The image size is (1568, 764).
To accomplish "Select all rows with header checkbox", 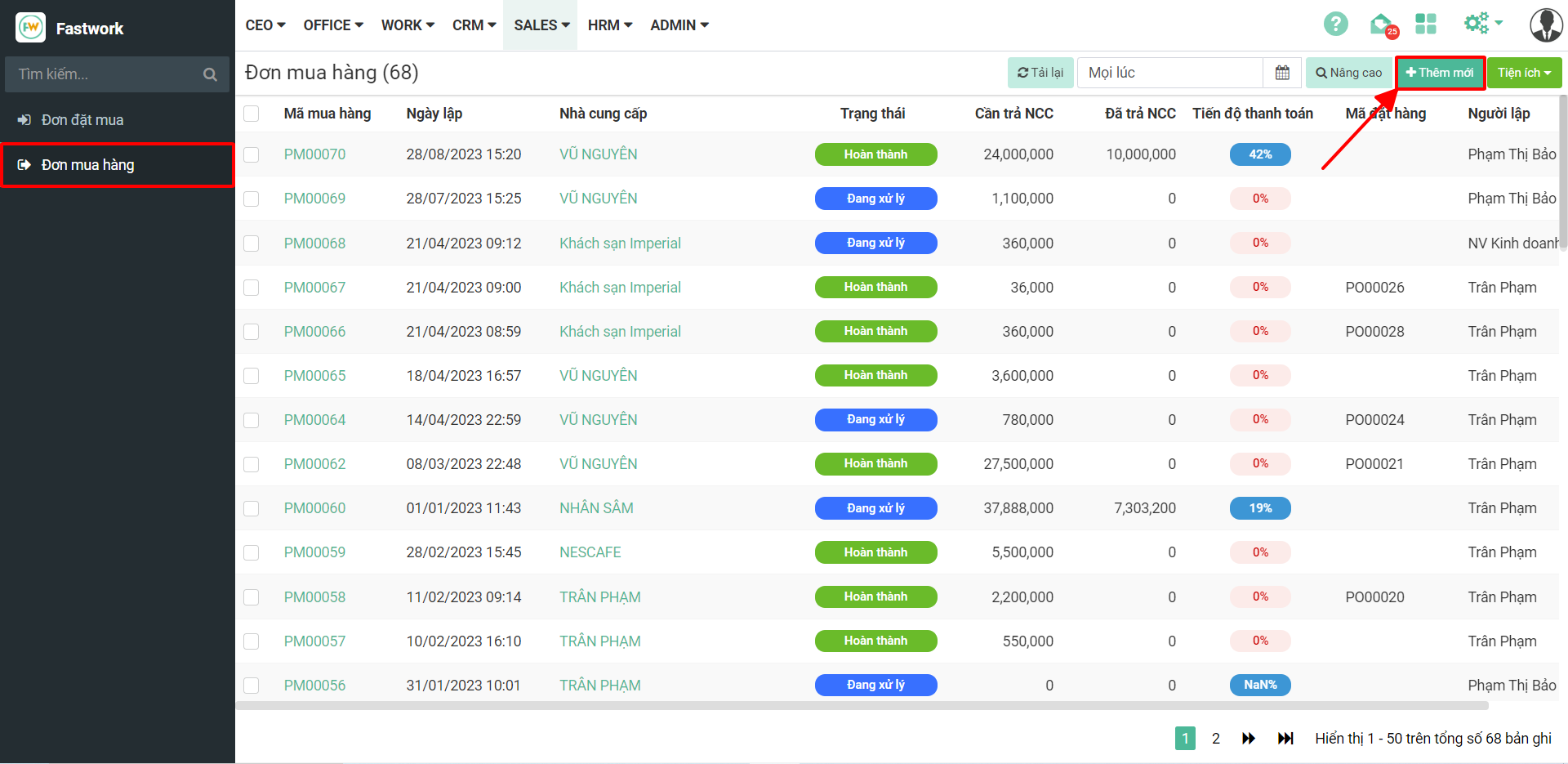I will [252, 114].
